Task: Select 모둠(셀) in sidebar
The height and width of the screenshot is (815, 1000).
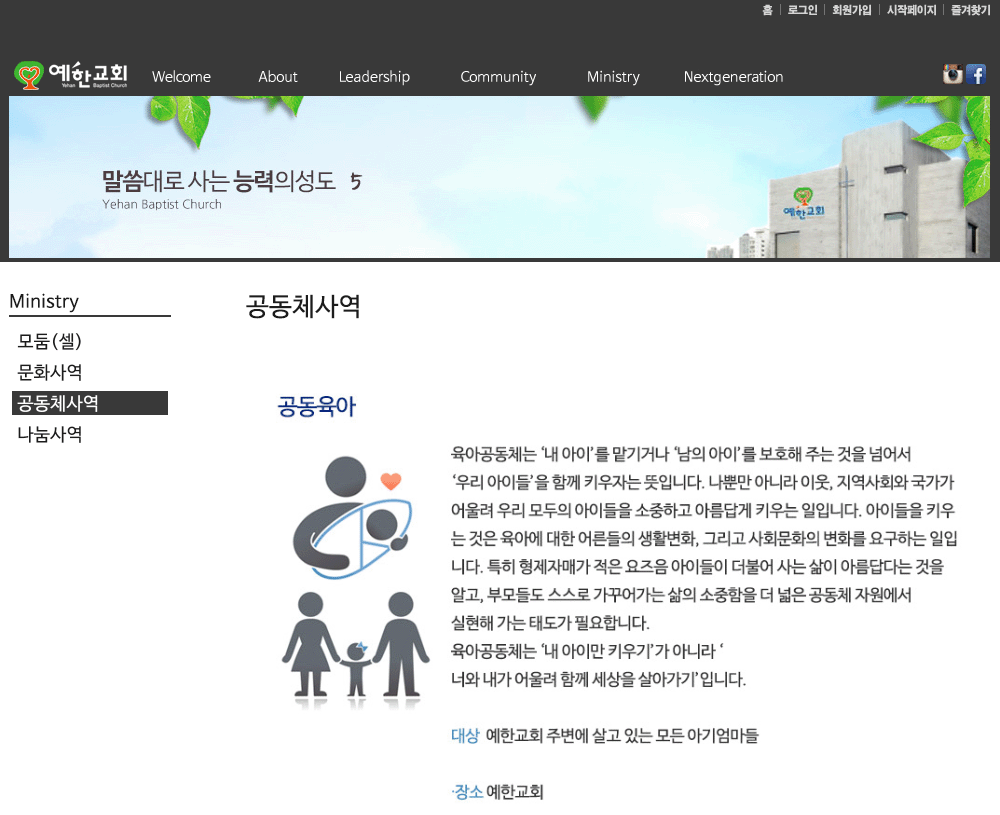Action: click(x=50, y=341)
